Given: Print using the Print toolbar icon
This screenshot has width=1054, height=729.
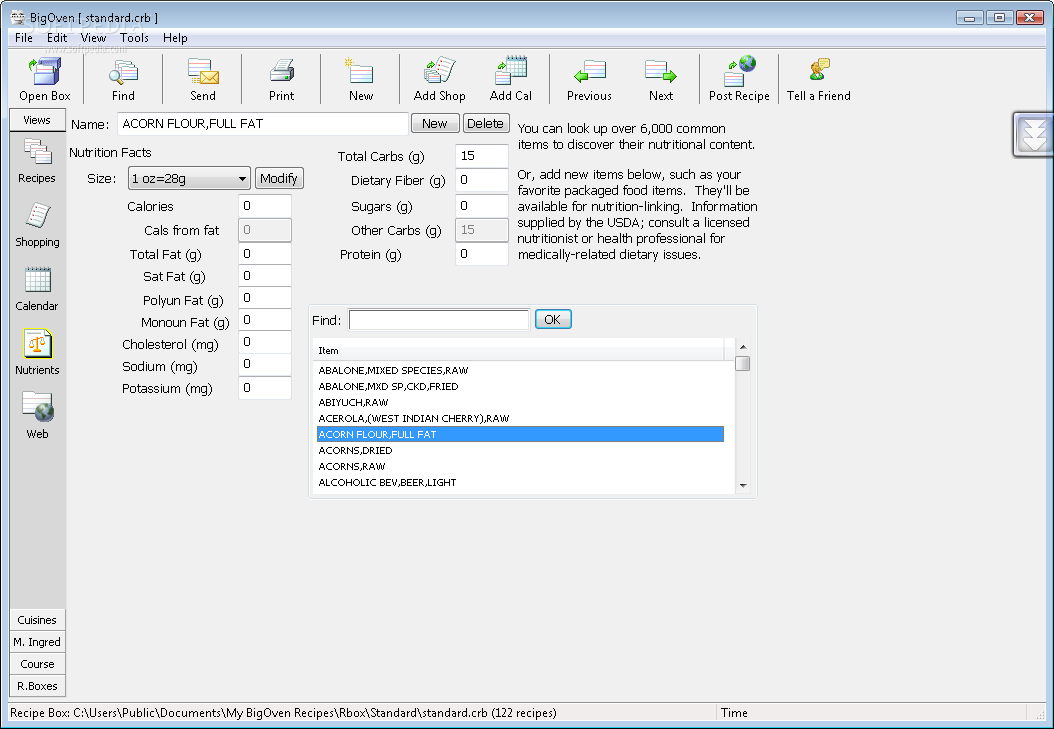Looking at the screenshot, I should 282,79.
